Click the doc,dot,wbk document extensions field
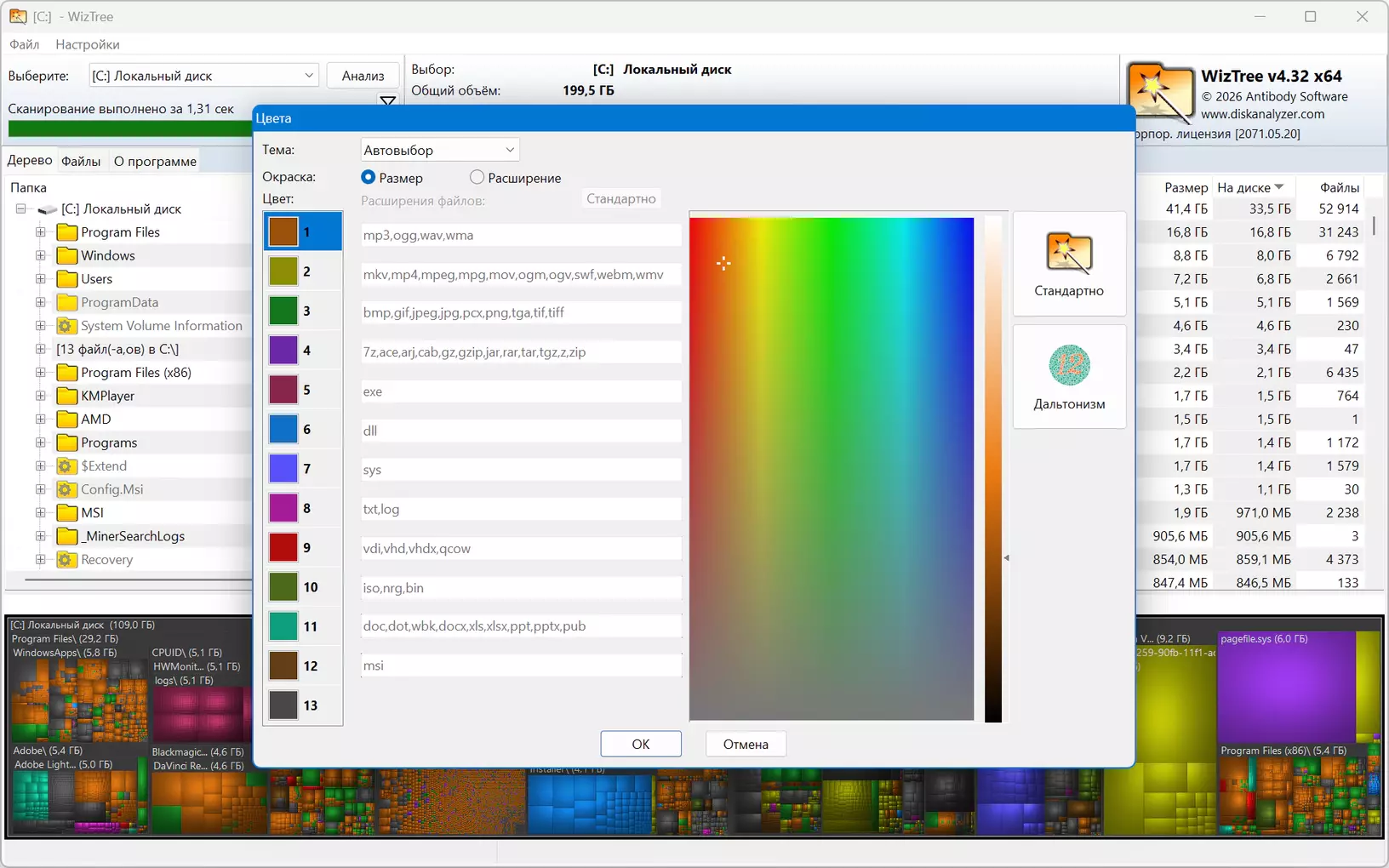The image size is (1389, 868). click(521, 625)
